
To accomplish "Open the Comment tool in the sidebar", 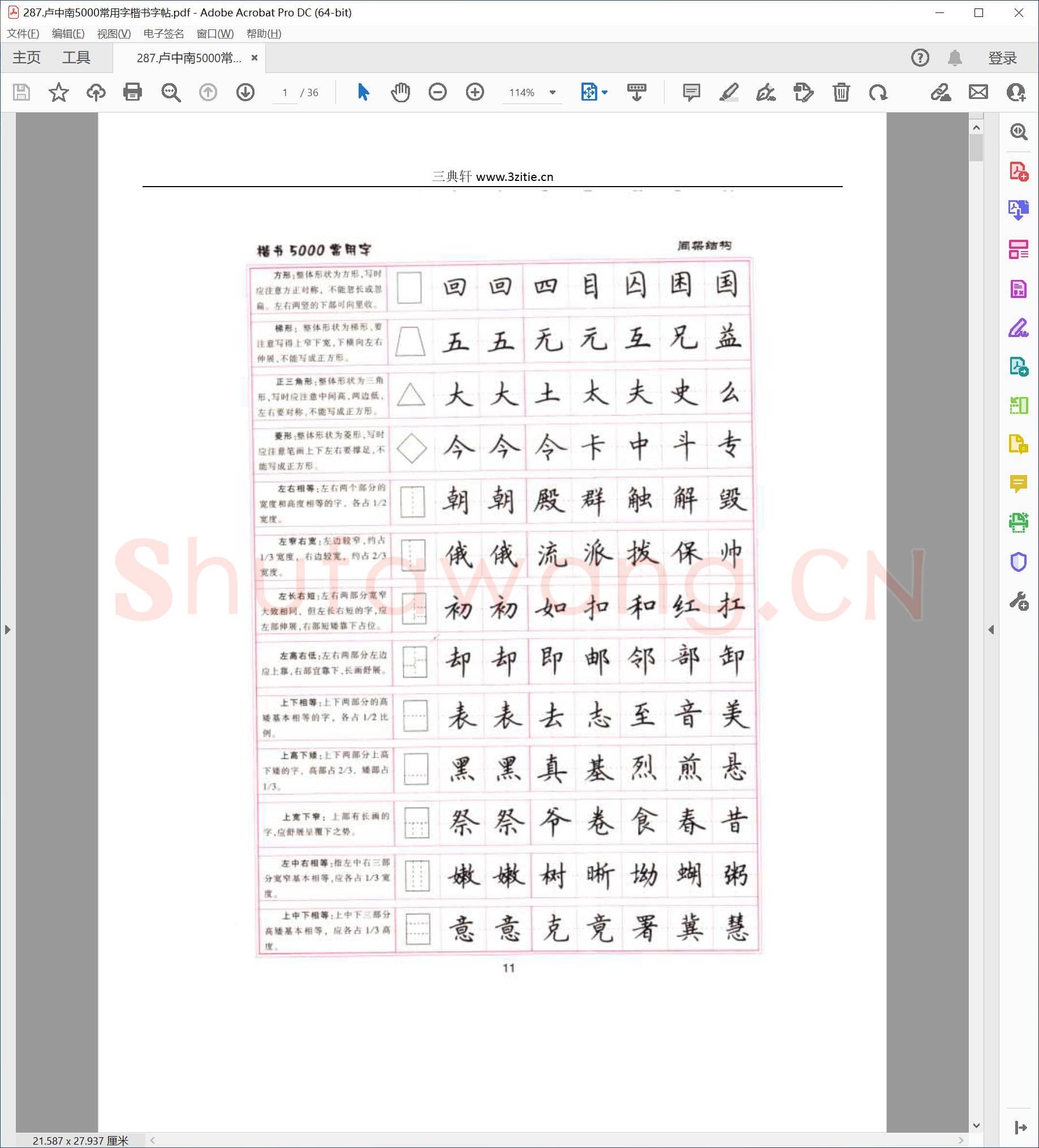I will pos(1019,484).
